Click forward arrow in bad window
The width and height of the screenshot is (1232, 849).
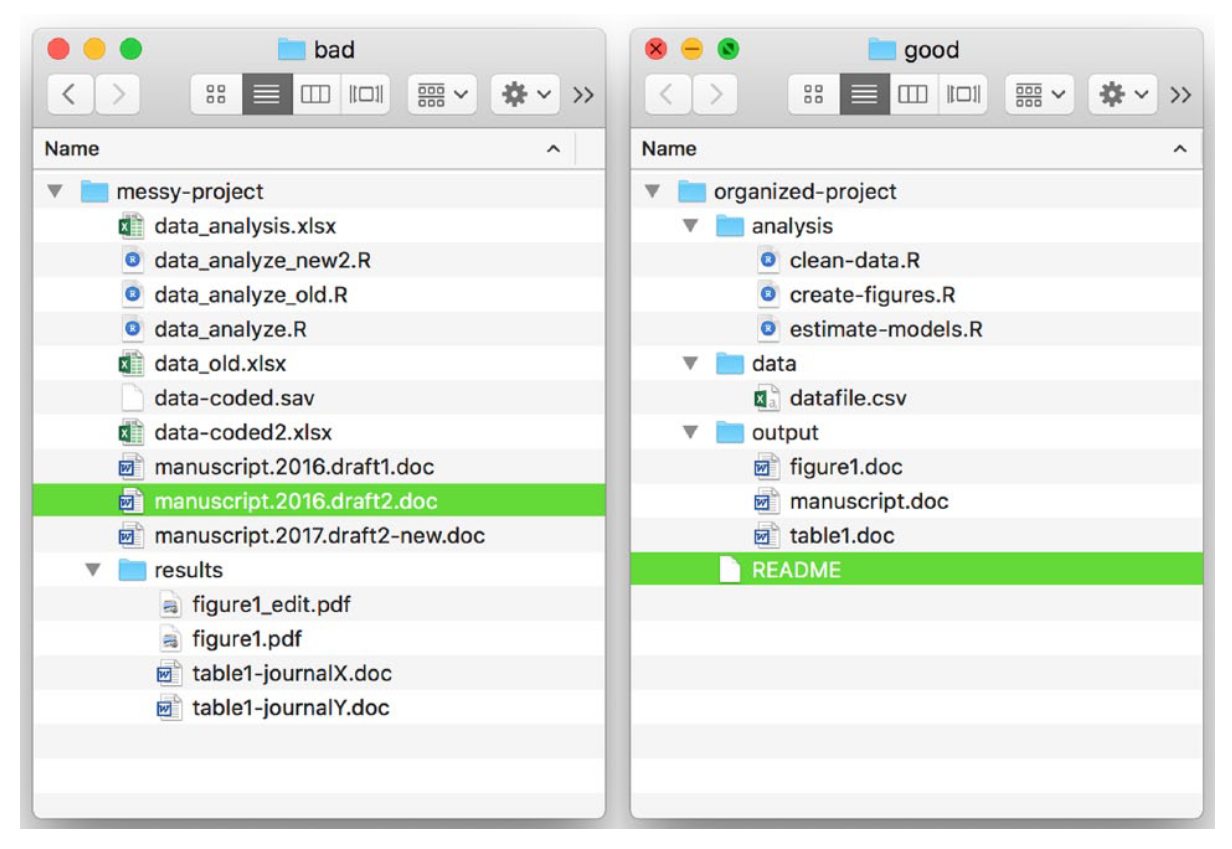[118, 95]
